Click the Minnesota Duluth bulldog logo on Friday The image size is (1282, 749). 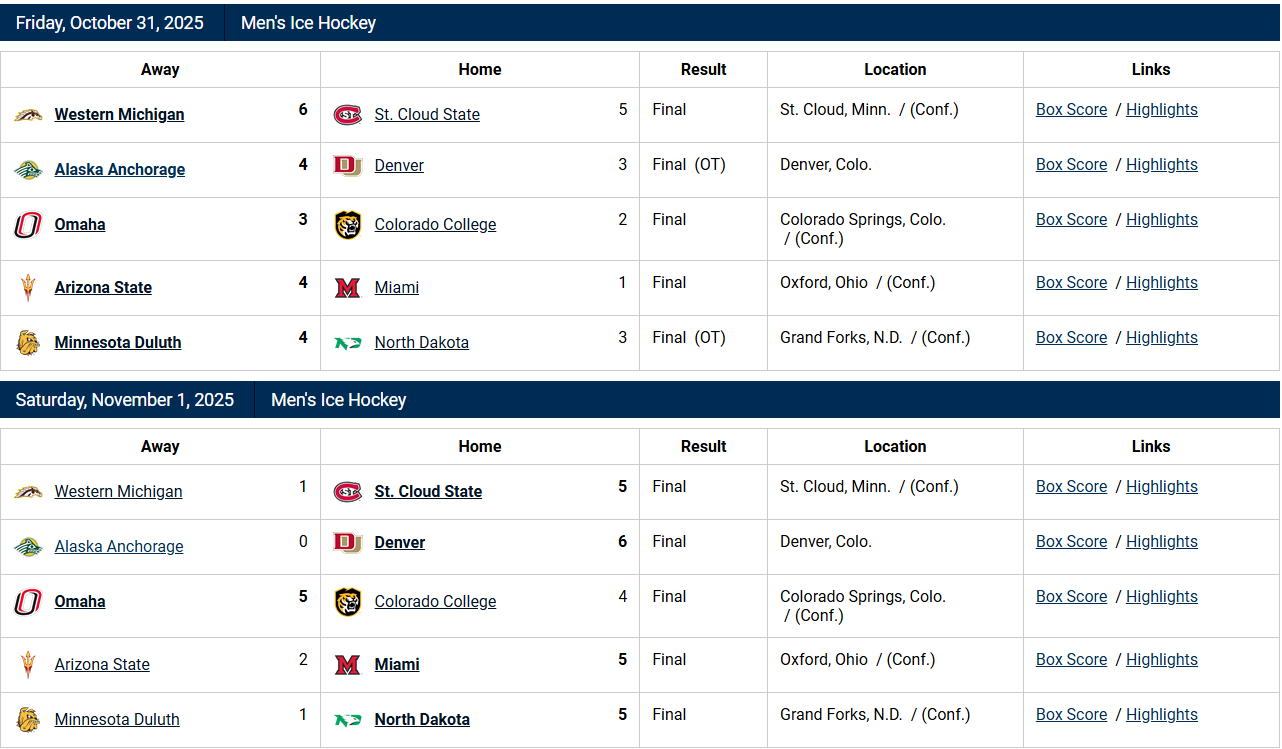pyautogui.click(x=28, y=343)
